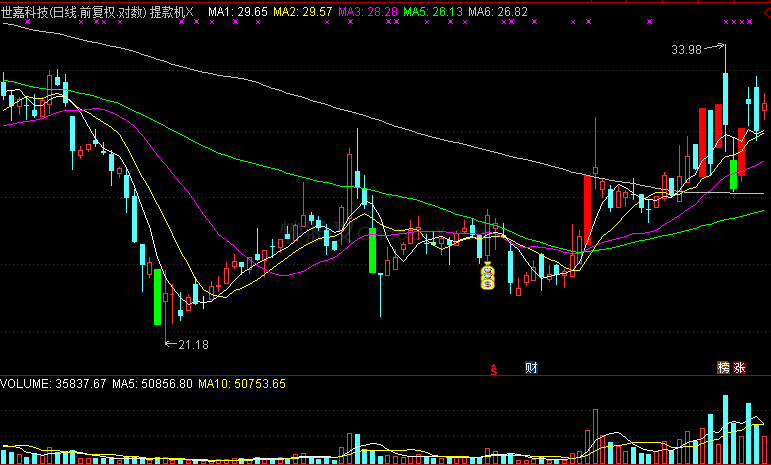Click the 21.18 low price annotation
This screenshot has height=465, width=771.
193,345
